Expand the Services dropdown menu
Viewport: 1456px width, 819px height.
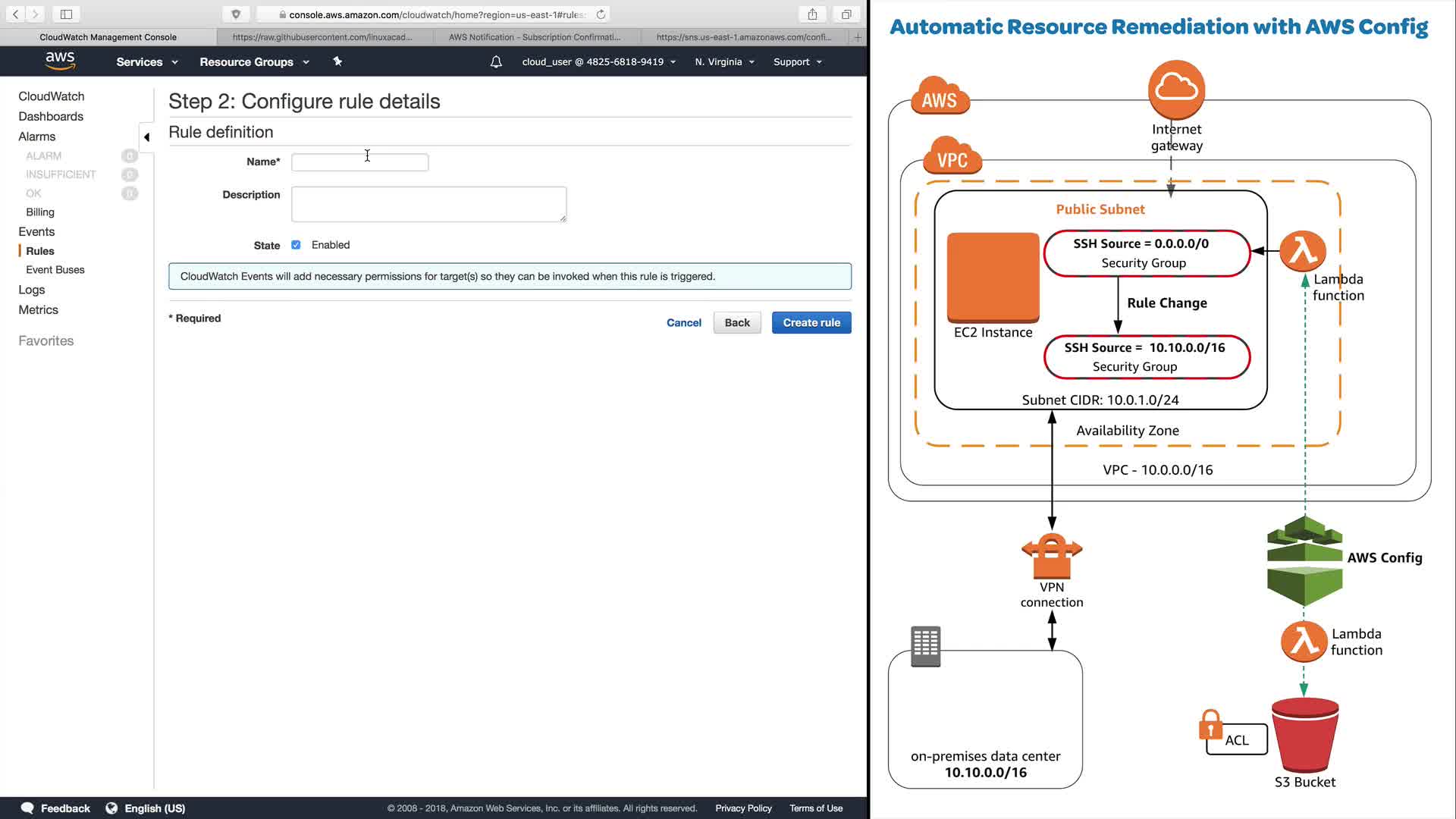coord(147,62)
